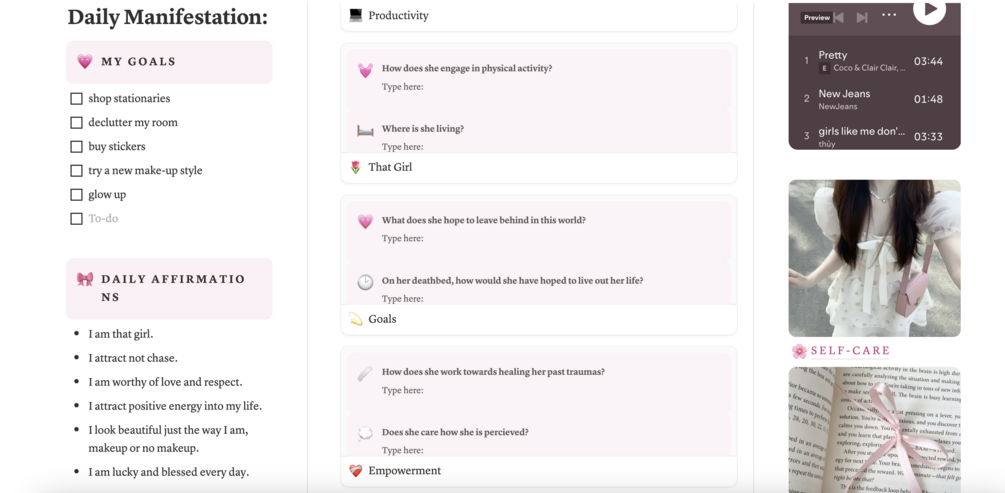Check off 'buy stickers' goal
The width and height of the screenshot is (1005, 493).
pos(76,147)
